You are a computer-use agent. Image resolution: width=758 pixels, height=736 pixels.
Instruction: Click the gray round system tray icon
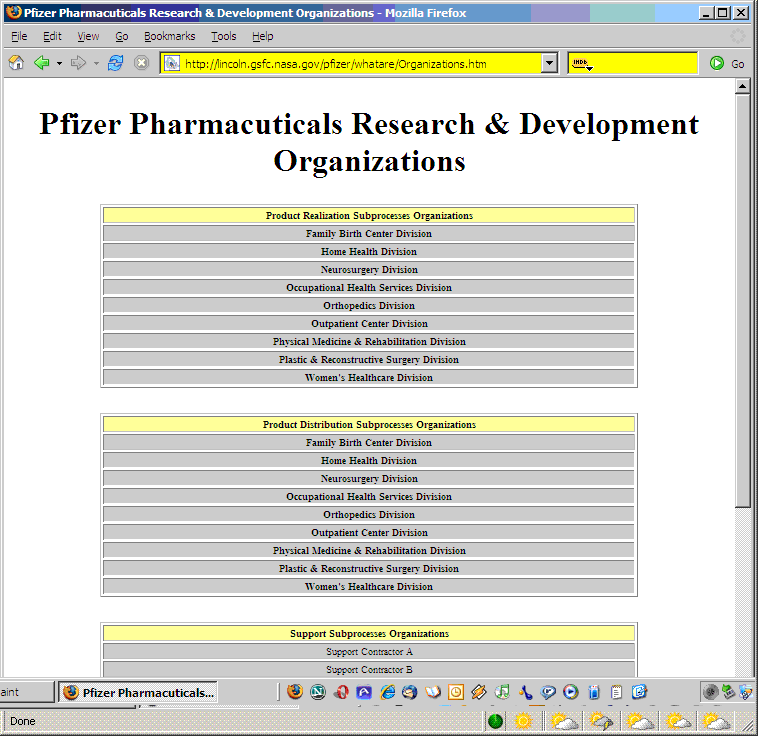(711, 692)
